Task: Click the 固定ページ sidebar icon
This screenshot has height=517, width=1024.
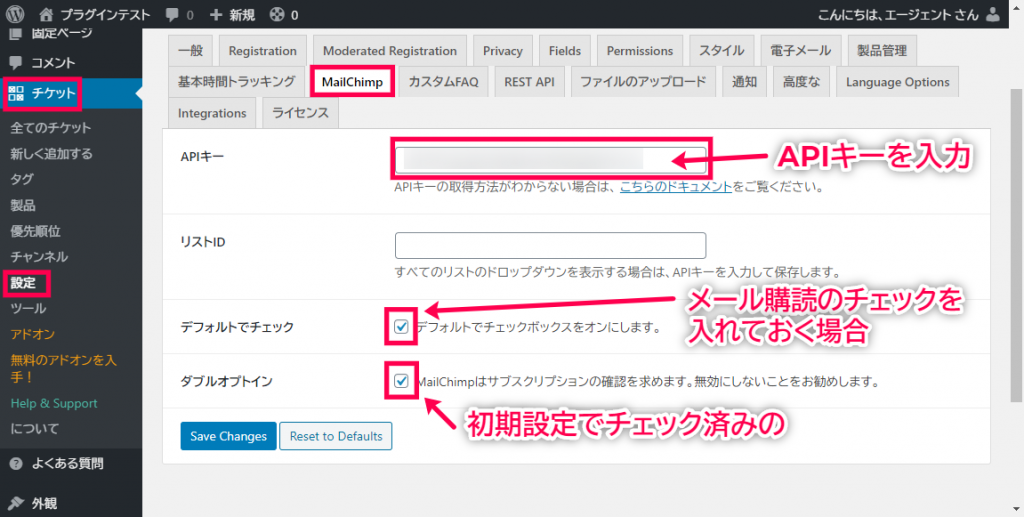Action: click(16, 33)
